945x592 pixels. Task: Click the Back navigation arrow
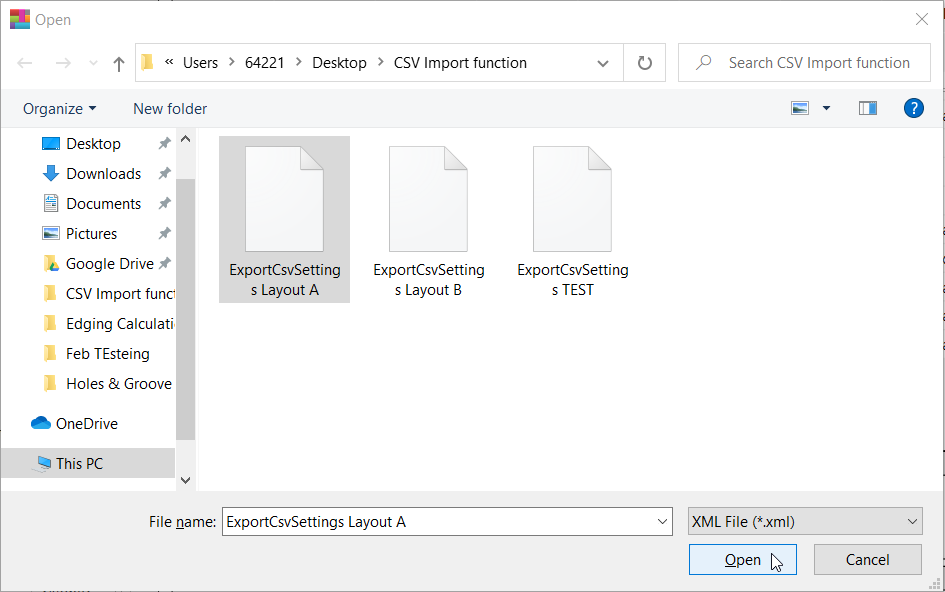pyautogui.click(x=25, y=63)
